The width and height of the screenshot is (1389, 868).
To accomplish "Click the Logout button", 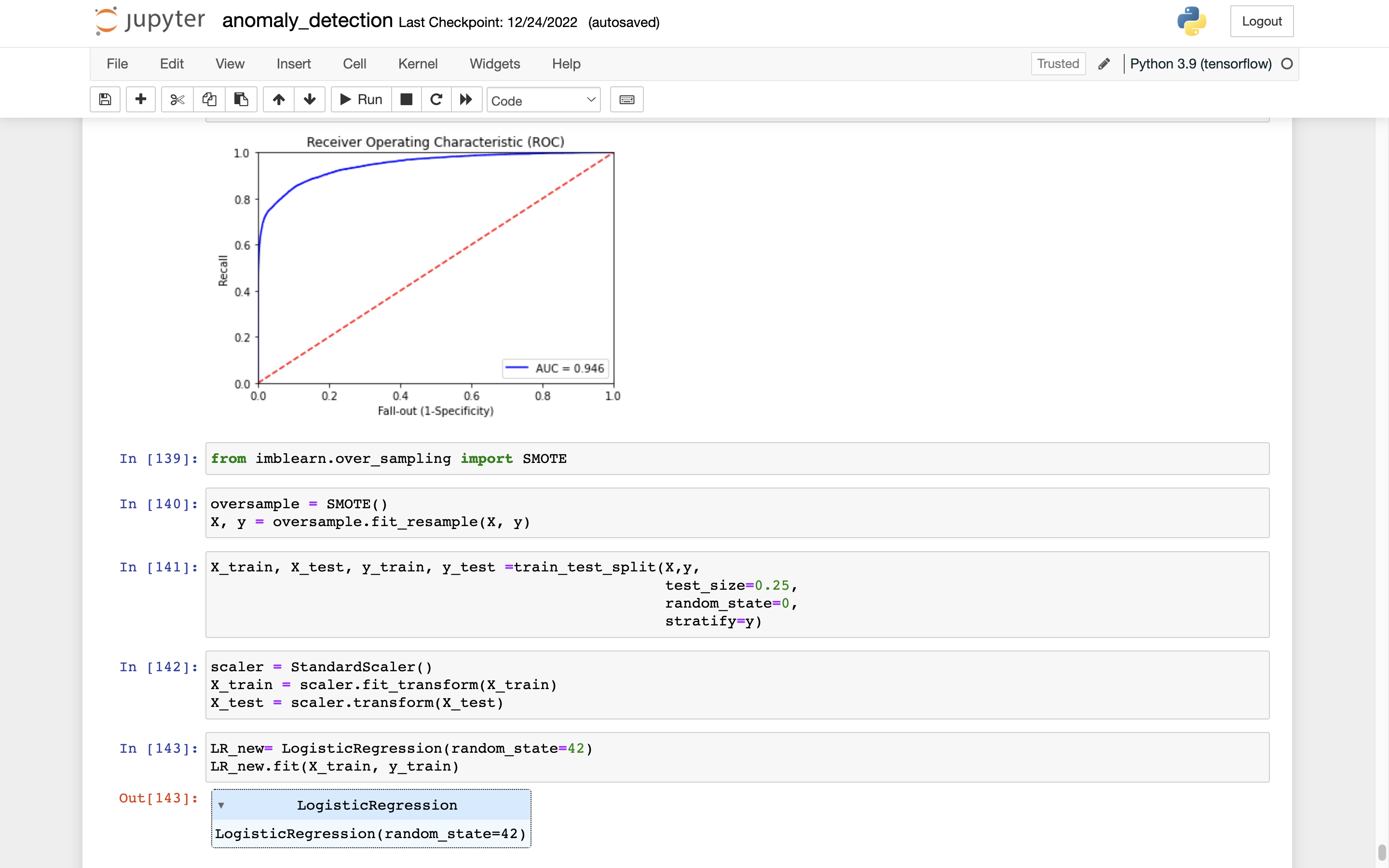I will 1261,21.
